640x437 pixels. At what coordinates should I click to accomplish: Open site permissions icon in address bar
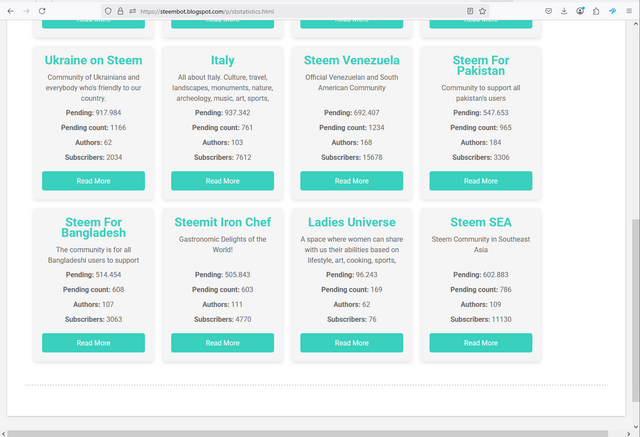coord(133,11)
